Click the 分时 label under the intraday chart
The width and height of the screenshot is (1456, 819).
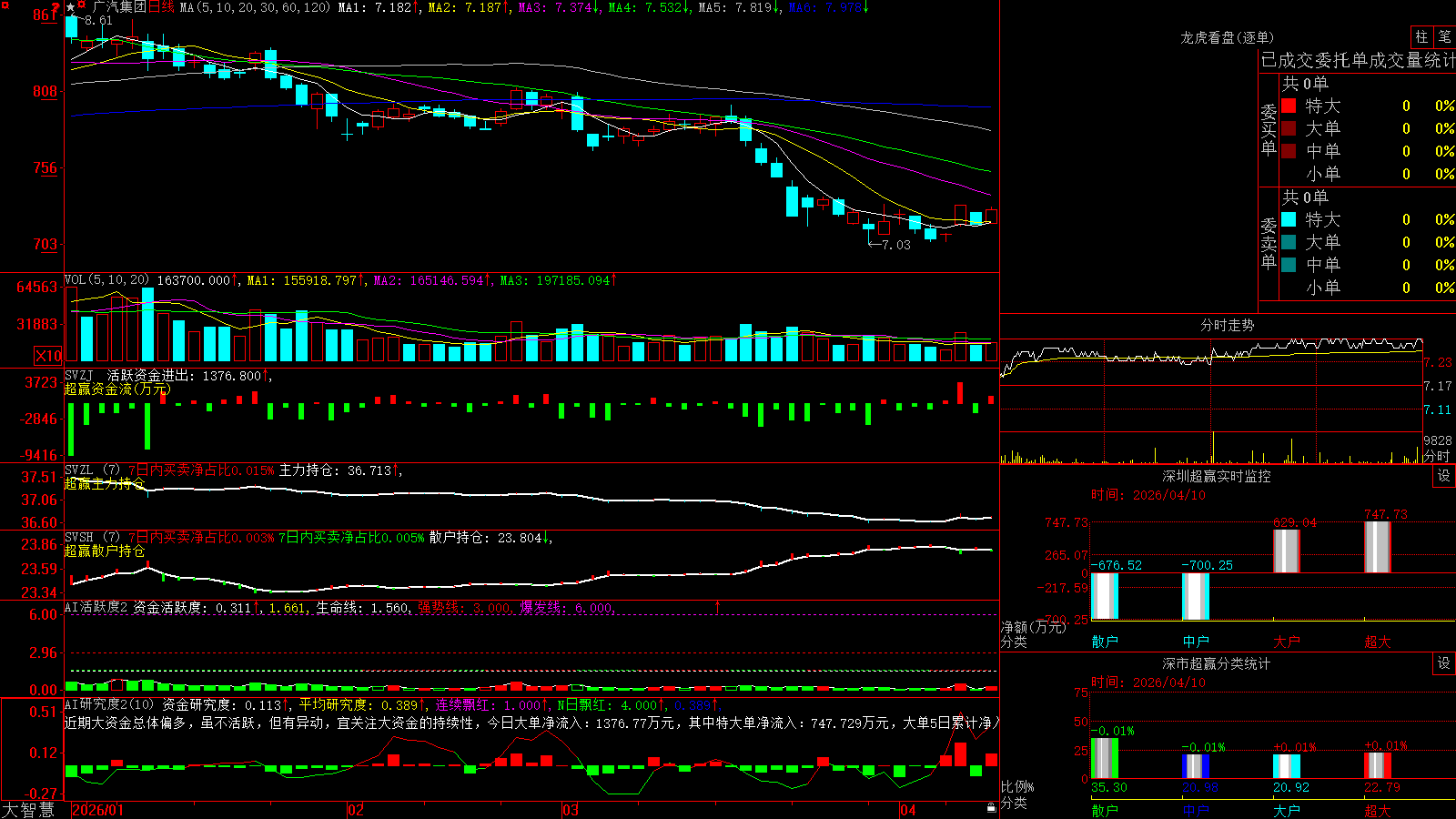(x=1437, y=456)
